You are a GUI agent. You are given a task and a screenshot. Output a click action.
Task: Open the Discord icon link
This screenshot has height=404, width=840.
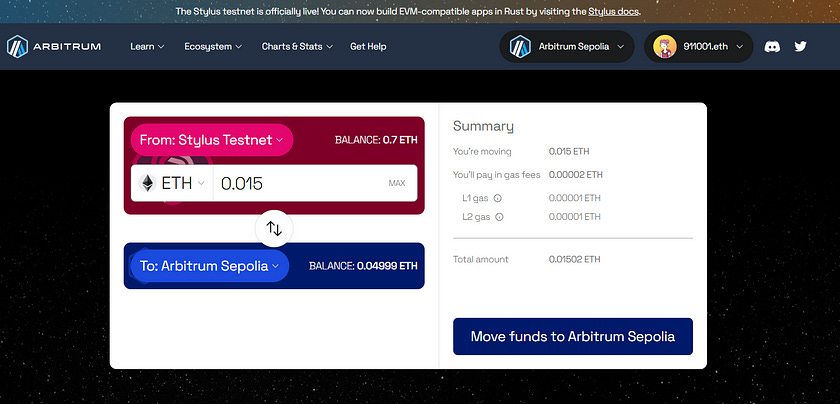point(772,47)
